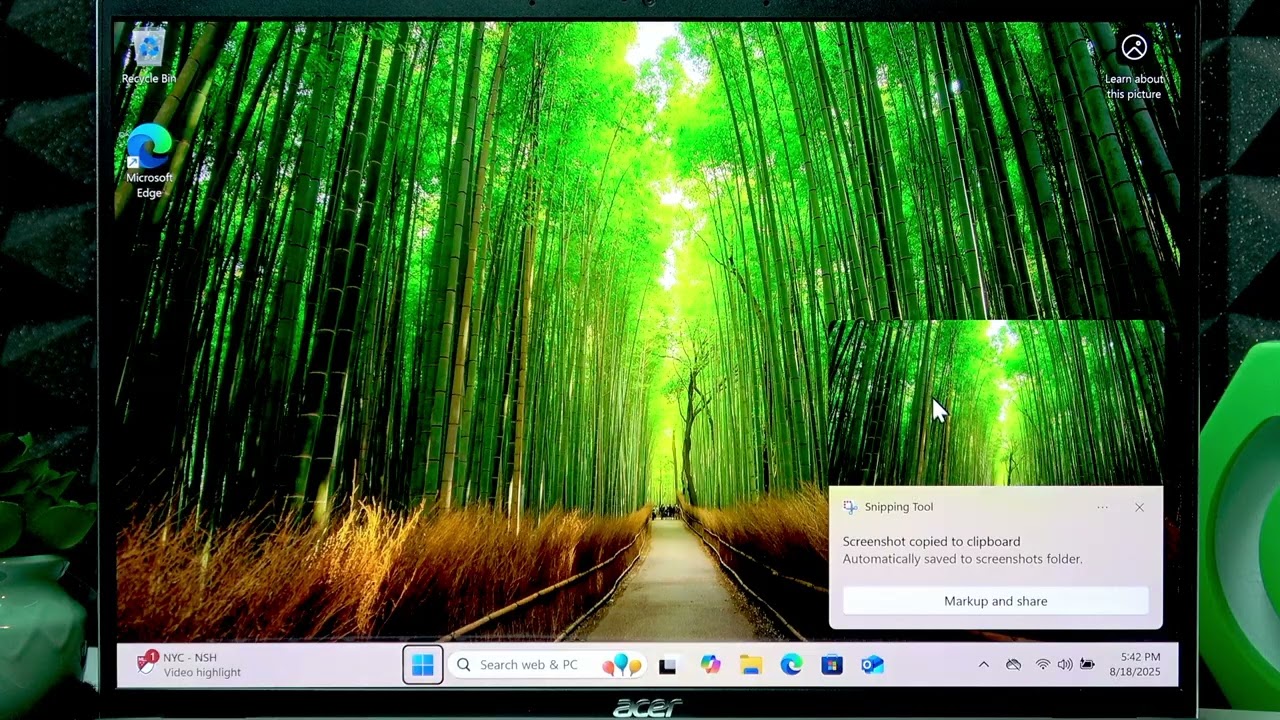1280x720 pixels.
Task: Open Microsoft Store from the taskbar
Action: point(832,665)
